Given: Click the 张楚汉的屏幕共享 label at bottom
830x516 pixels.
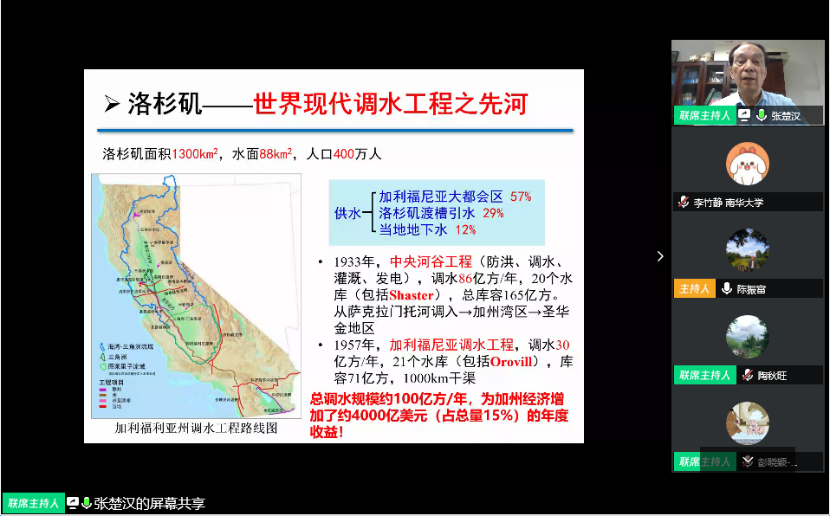Looking at the screenshot, I should [x=149, y=503].
